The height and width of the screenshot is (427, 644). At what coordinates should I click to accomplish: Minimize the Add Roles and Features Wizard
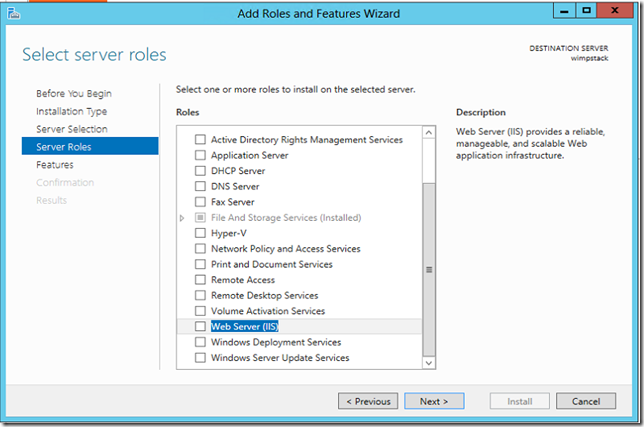(x=564, y=11)
